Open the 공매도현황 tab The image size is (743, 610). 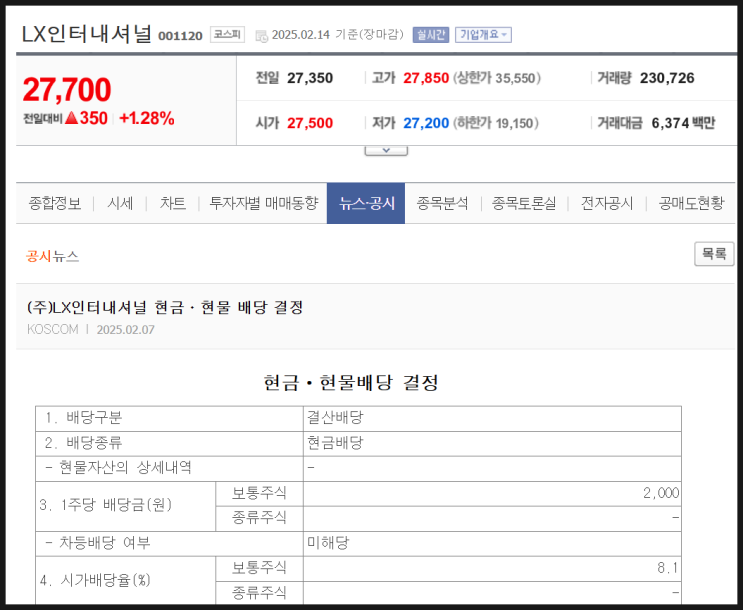coord(691,203)
